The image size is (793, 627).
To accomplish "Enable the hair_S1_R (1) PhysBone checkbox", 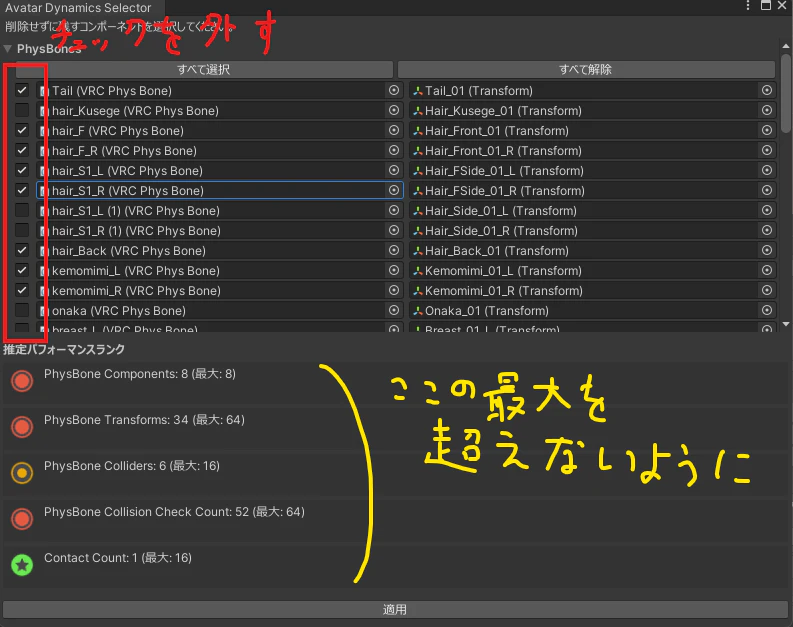I will pyautogui.click(x=22, y=231).
